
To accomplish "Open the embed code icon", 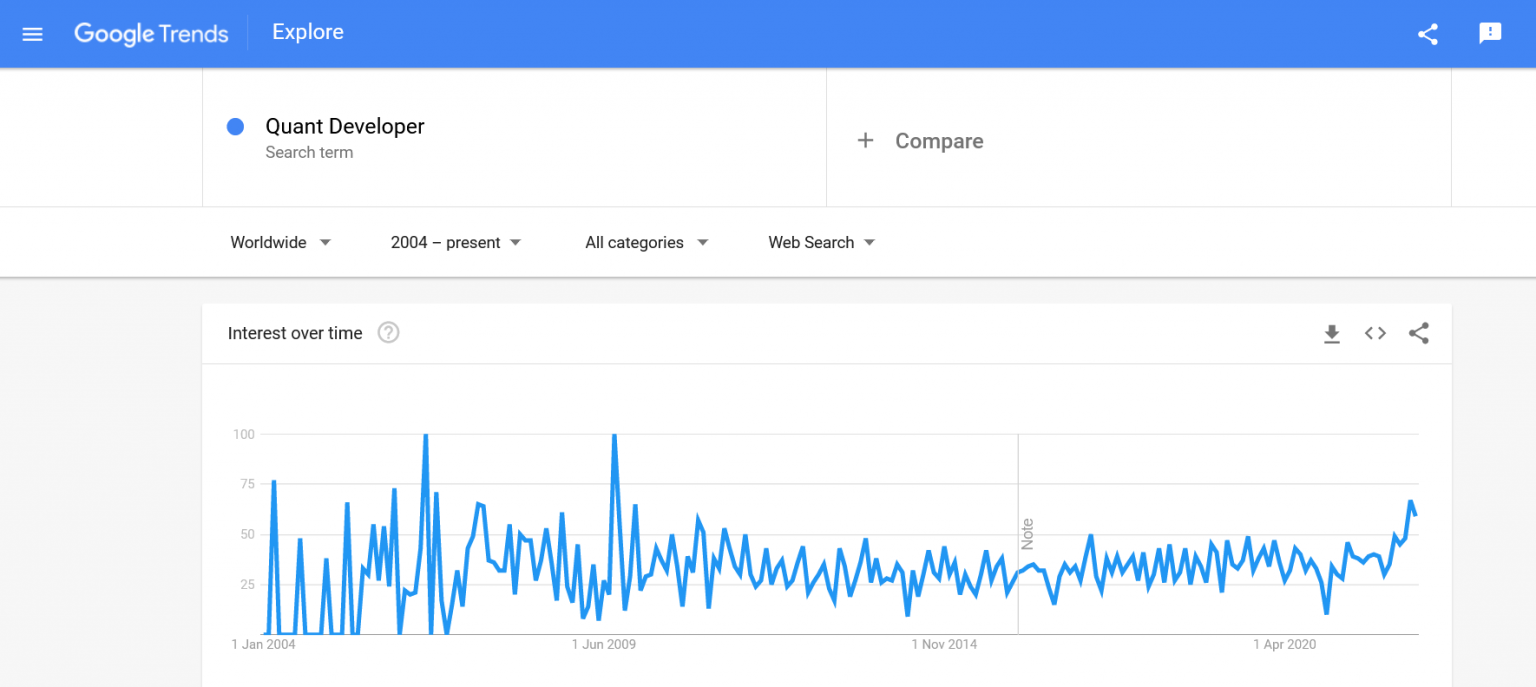I will (1375, 334).
